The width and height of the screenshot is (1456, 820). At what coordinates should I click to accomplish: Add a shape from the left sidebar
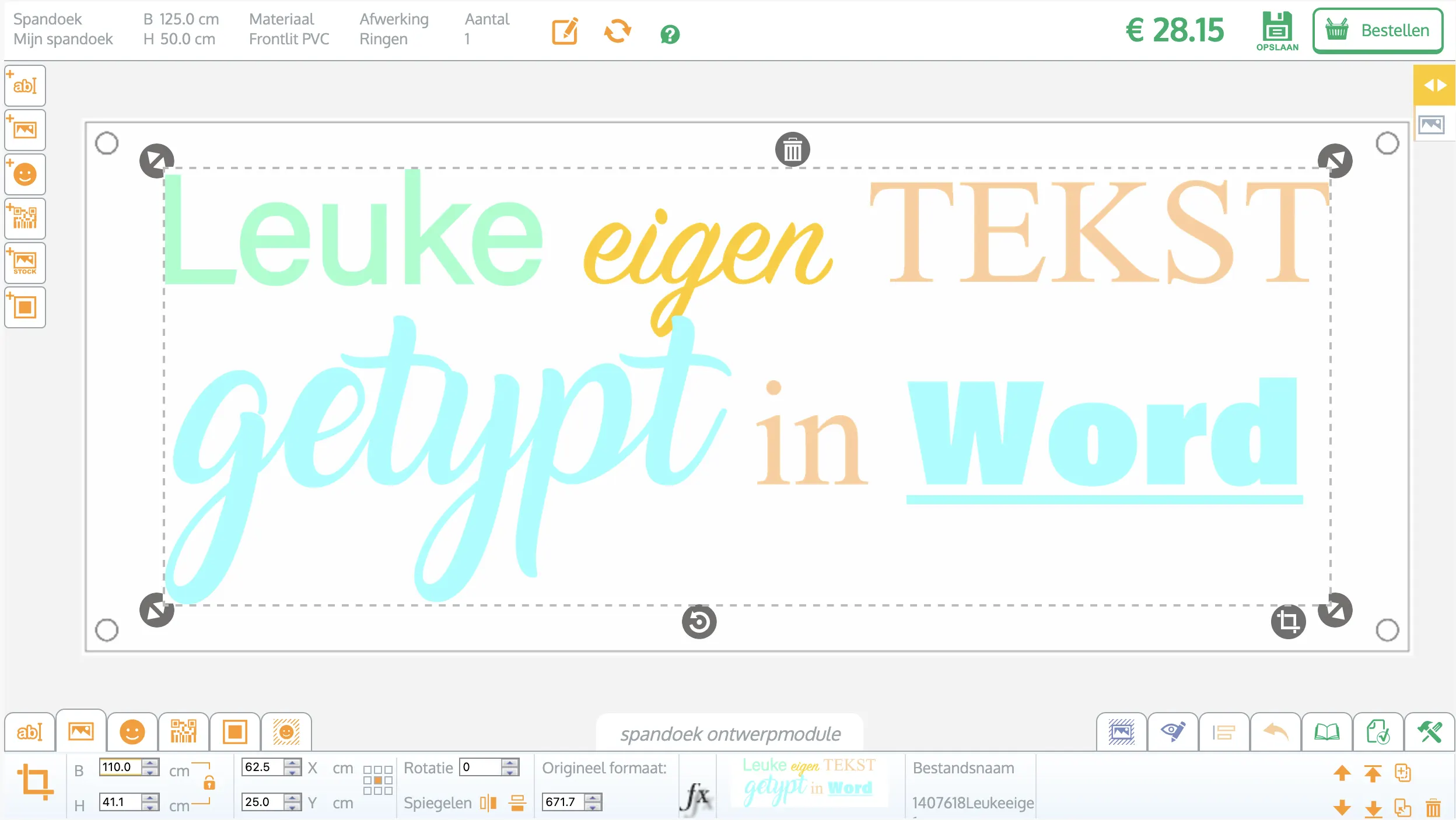pyautogui.click(x=25, y=307)
